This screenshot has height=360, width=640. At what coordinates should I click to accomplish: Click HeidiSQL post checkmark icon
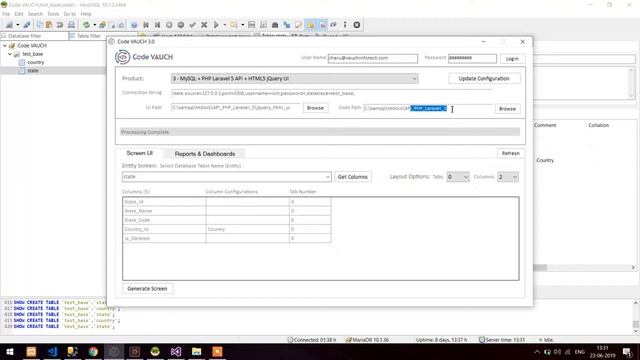[193, 25]
